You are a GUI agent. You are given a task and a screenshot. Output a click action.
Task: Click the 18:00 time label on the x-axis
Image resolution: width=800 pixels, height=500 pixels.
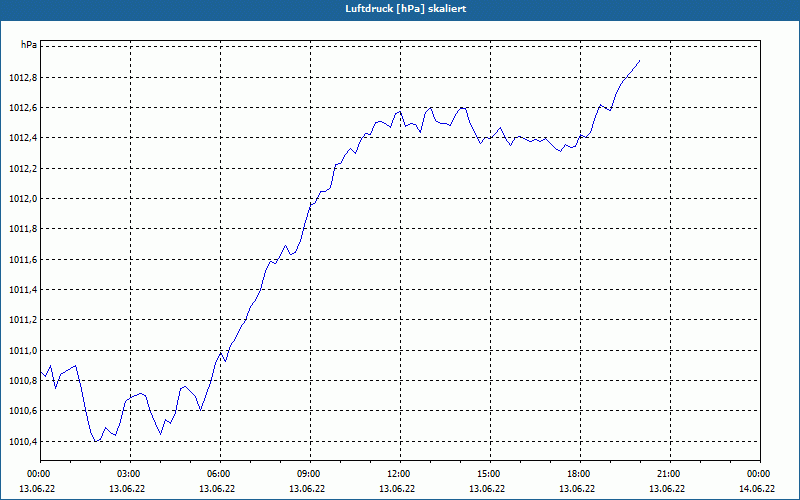(580, 474)
